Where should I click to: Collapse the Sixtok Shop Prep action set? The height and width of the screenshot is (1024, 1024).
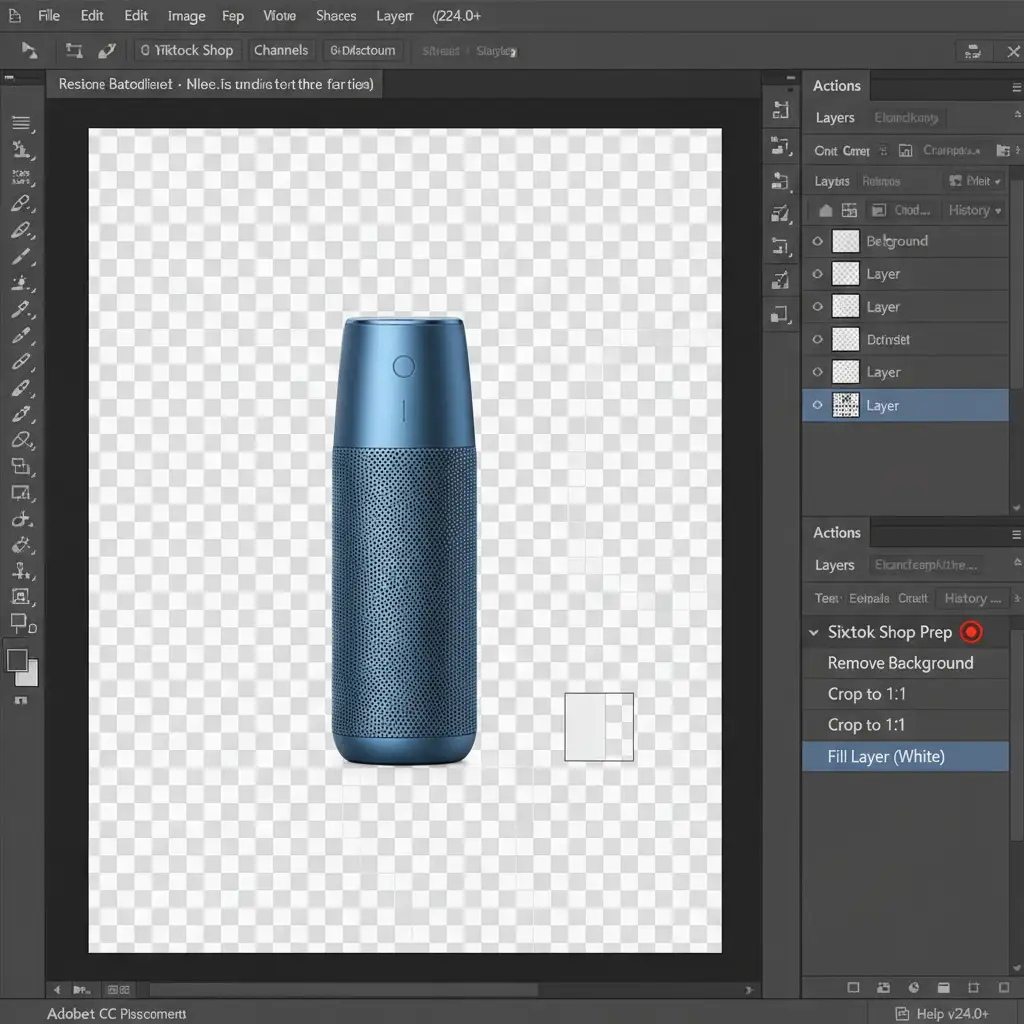coord(812,632)
